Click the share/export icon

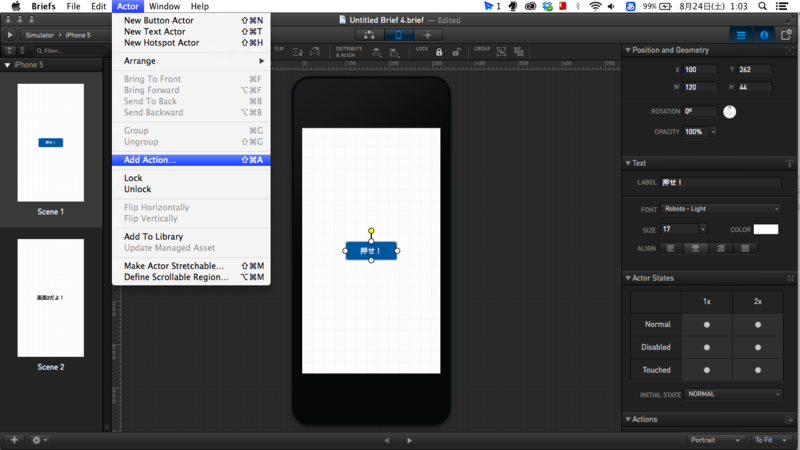tap(786, 35)
